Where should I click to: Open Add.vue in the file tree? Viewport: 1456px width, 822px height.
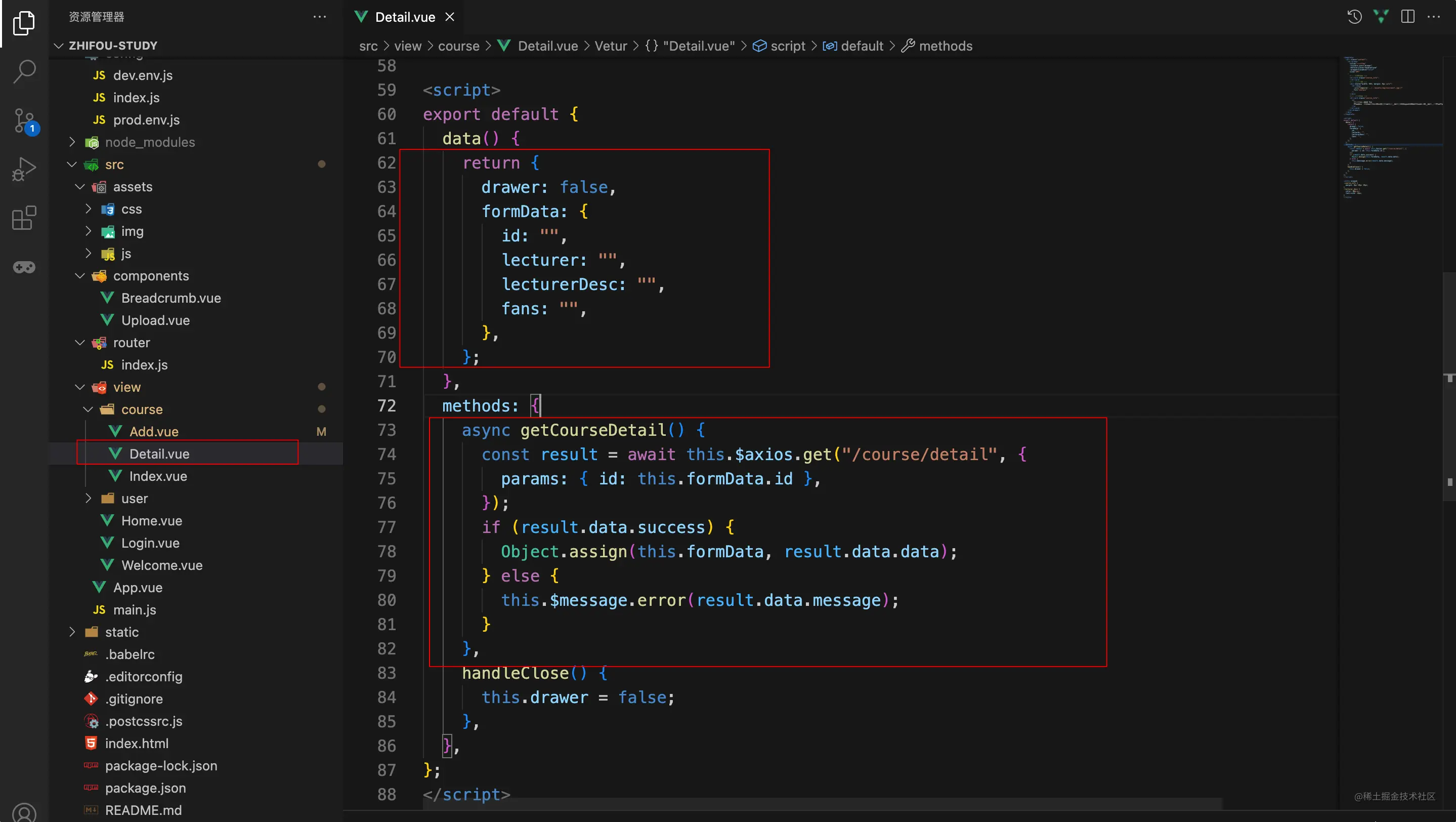click(x=154, y=431)
